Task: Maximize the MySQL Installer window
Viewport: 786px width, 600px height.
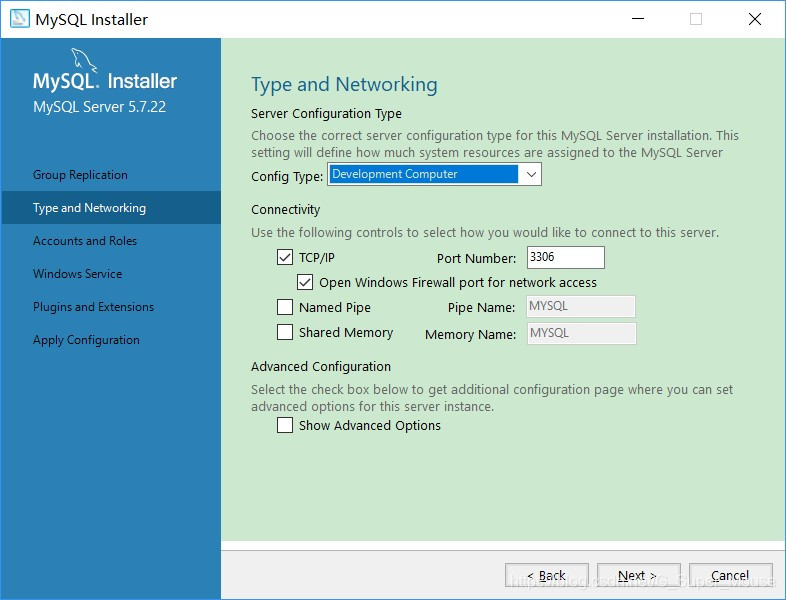Action: point(696,19)
